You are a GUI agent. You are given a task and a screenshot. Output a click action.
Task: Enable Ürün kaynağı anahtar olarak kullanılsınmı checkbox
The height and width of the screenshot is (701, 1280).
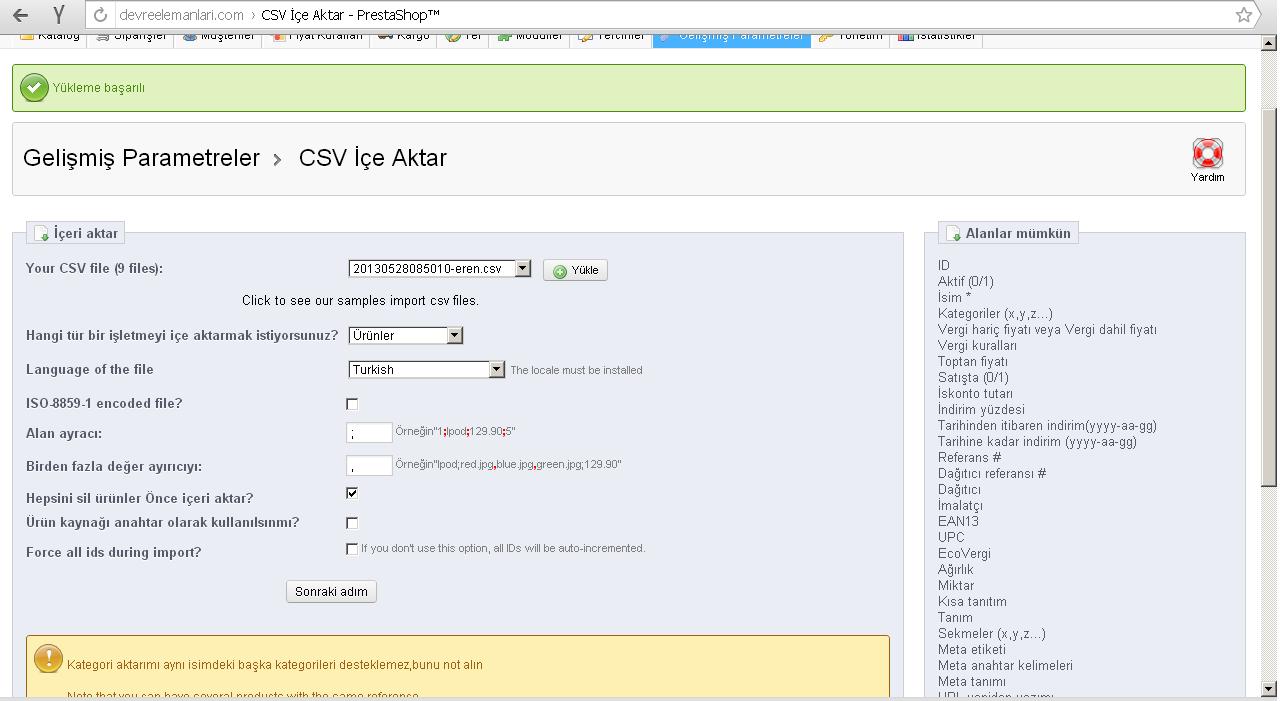coord(352,523)
